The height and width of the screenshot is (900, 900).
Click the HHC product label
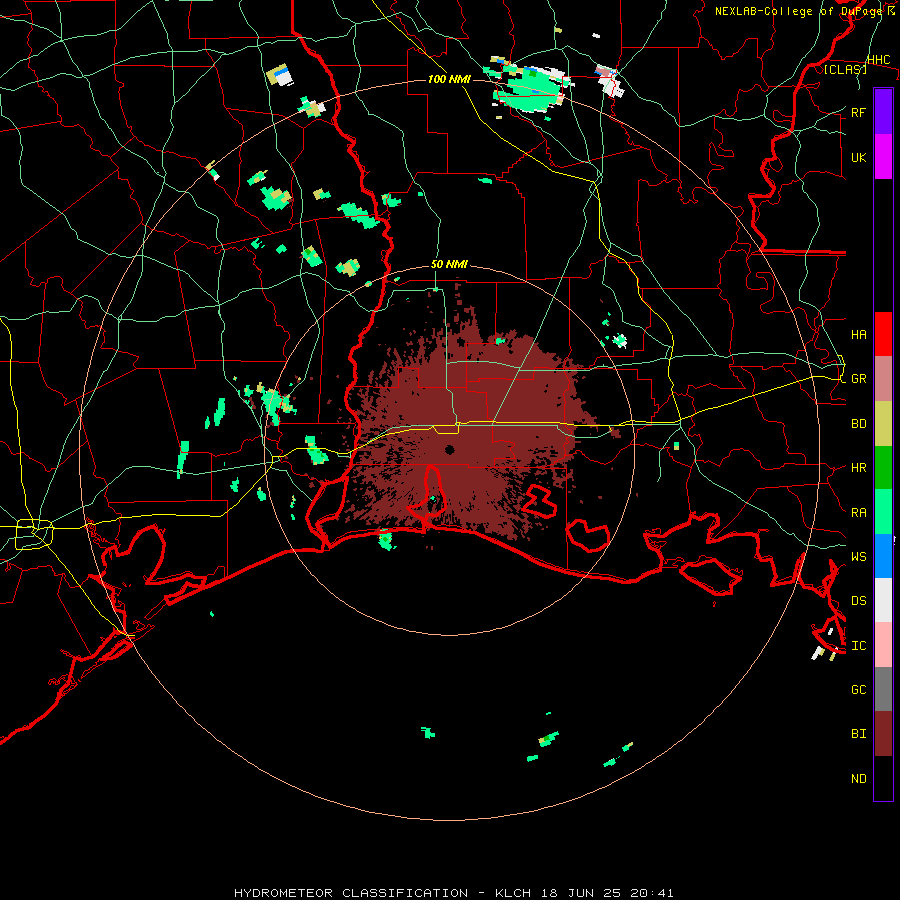tap(878, 60)
